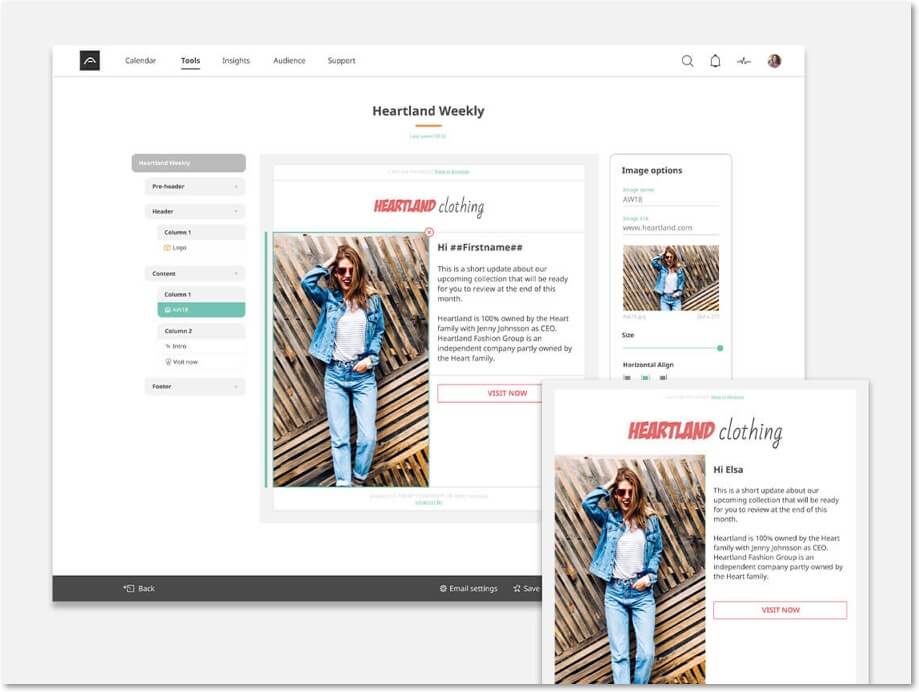Open the Calendar menu
This screenshot has width=919, height=692.
(141, 60)
